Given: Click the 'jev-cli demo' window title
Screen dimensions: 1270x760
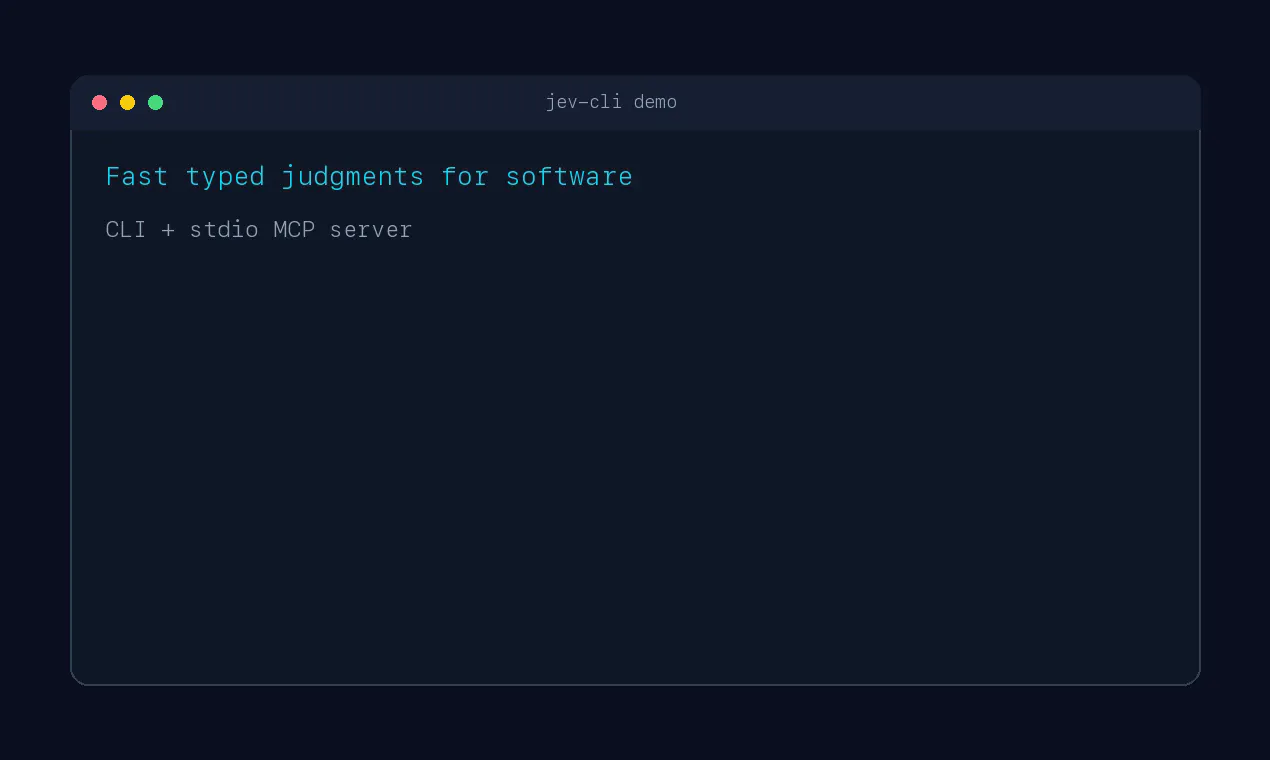Looking at the screenshot, I should [611, 102].
